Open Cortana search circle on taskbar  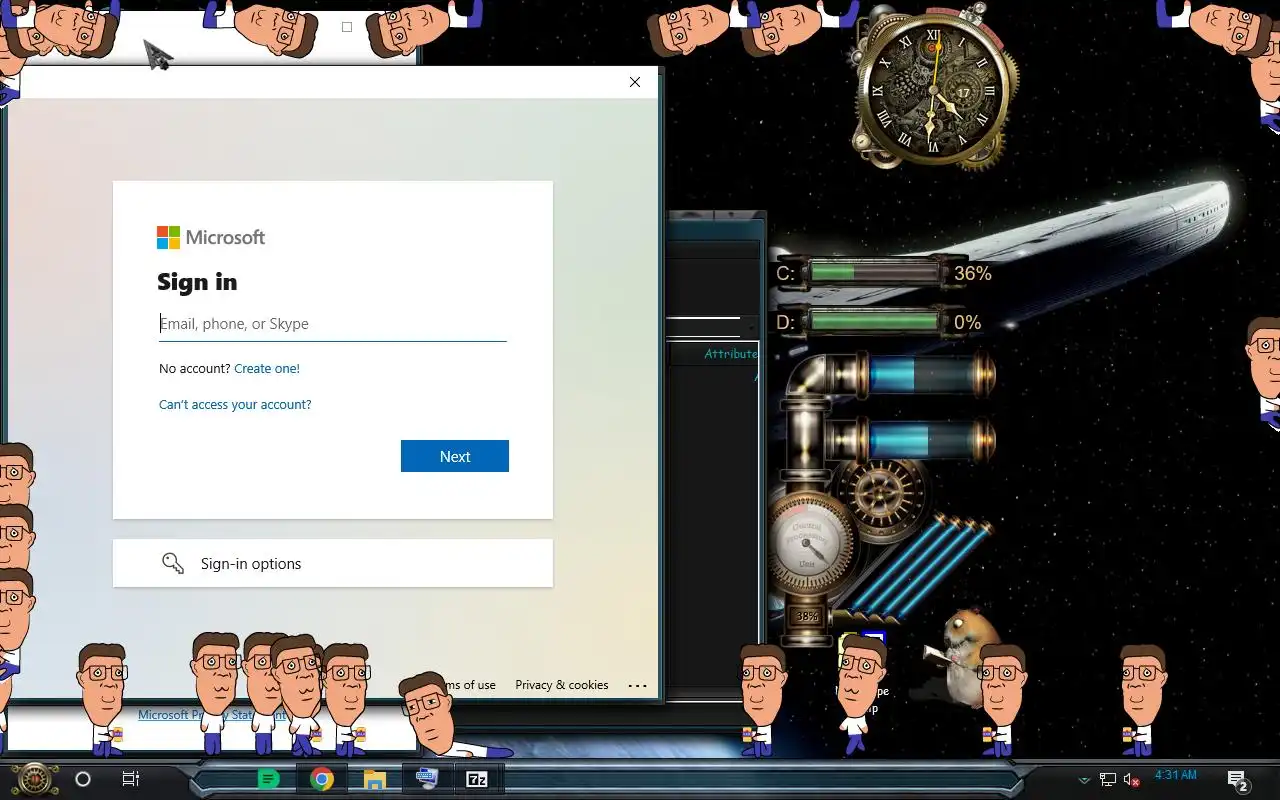[x=83, y=779]
